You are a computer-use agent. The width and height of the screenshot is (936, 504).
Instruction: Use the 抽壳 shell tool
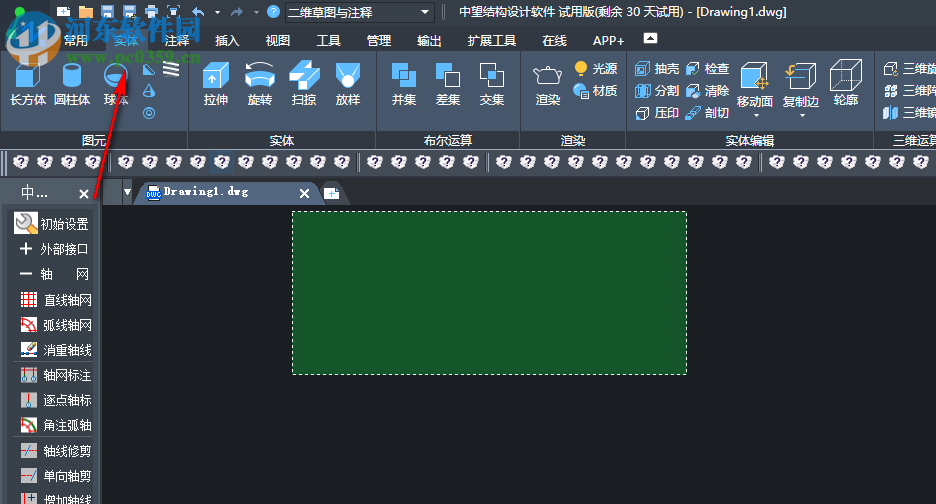click(x=657, y=69)
